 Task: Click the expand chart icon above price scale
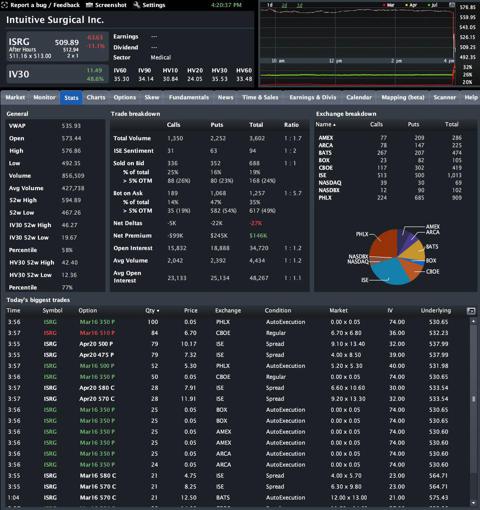click(x=452, y=5)
